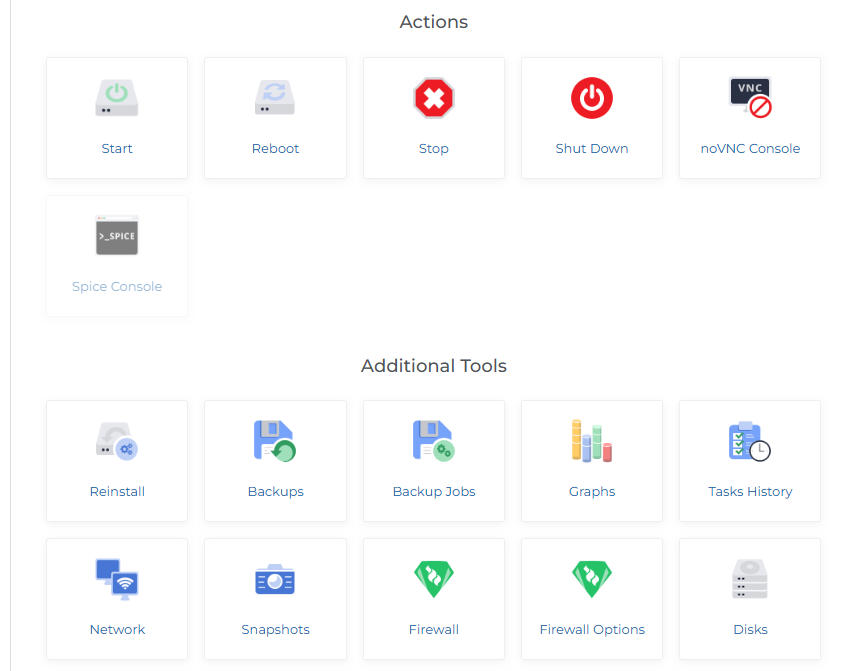This screenshot has width=843, height=671.
Task: Select the Snapshots text label
Action: pos(275,630)
